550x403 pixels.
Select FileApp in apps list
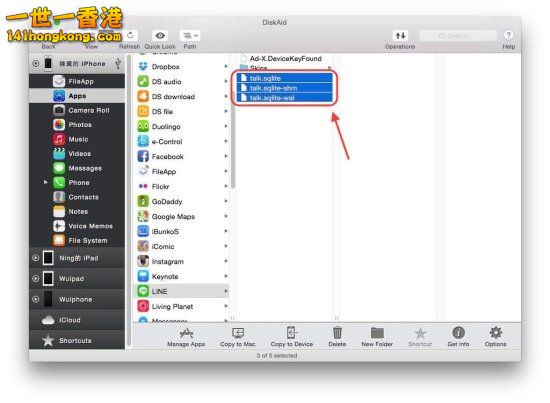(182, 172)
